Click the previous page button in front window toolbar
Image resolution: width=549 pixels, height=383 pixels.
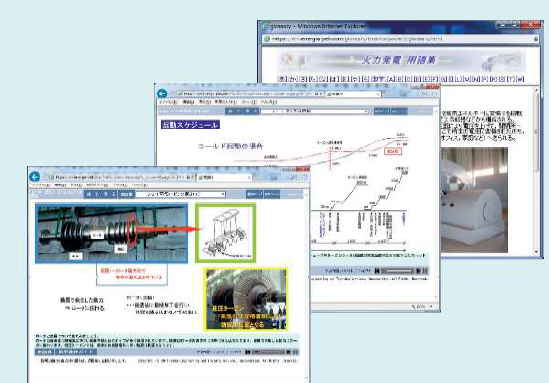tap(255, 194)
